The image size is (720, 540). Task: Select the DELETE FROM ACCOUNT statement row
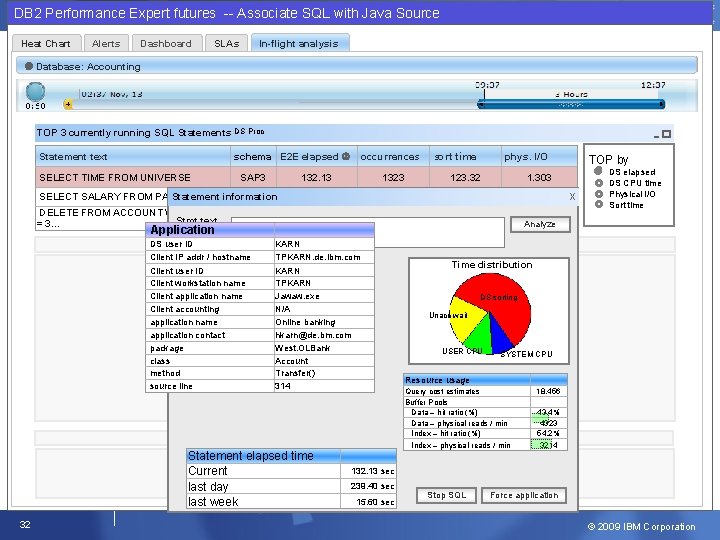[x=102, y=218]
